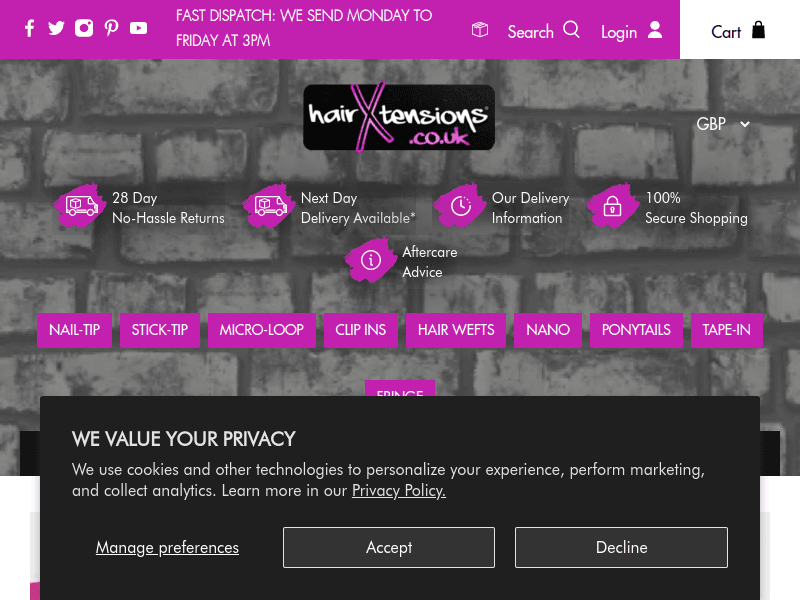The height and width of the screenshot is (600, 800).
Task: Open the Manage preferences link
Action: point(167,547)
